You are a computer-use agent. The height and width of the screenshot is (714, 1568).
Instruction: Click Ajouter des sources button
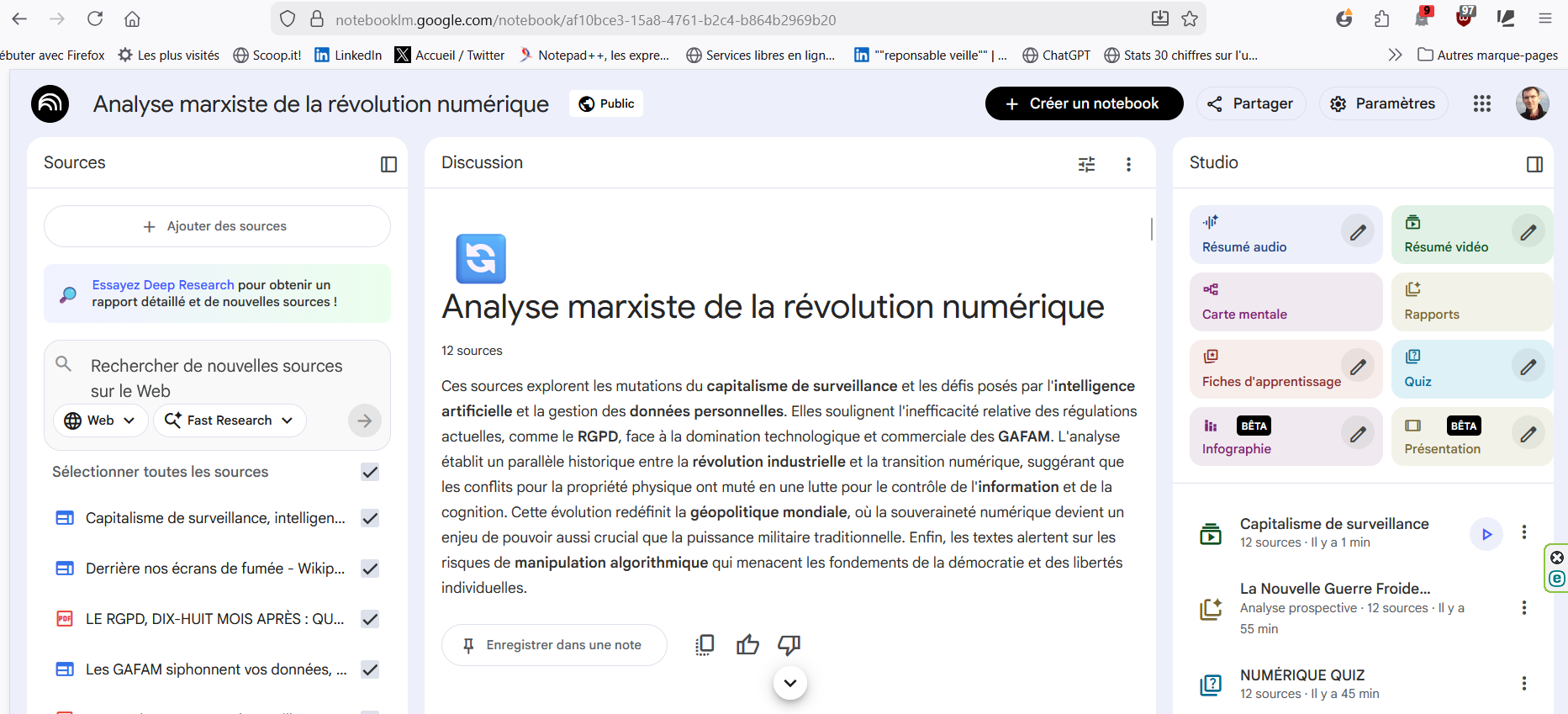[x=217, y=226]
